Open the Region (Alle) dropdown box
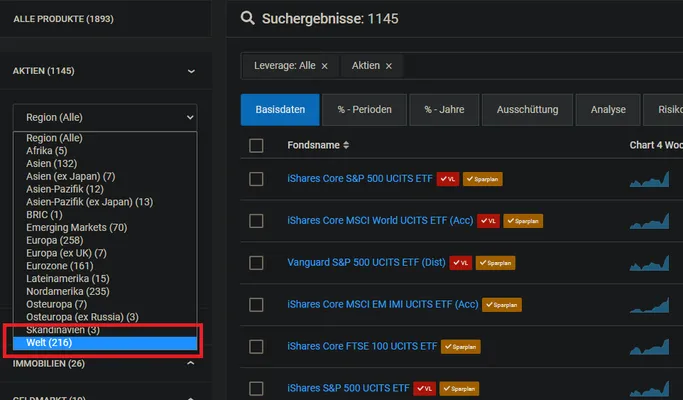Screen dimensions: 683x400 (105, 117)
